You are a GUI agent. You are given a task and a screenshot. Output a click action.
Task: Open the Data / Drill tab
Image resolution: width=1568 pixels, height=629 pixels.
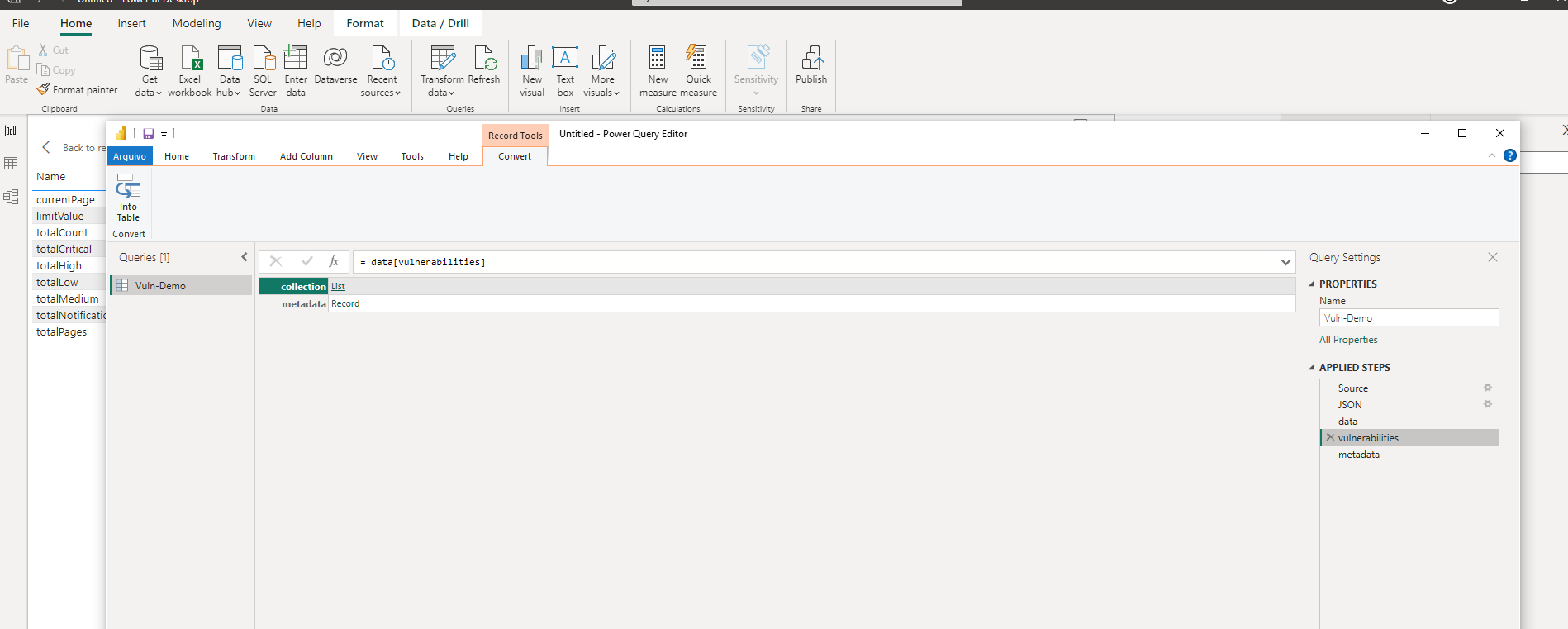(440, 23)
